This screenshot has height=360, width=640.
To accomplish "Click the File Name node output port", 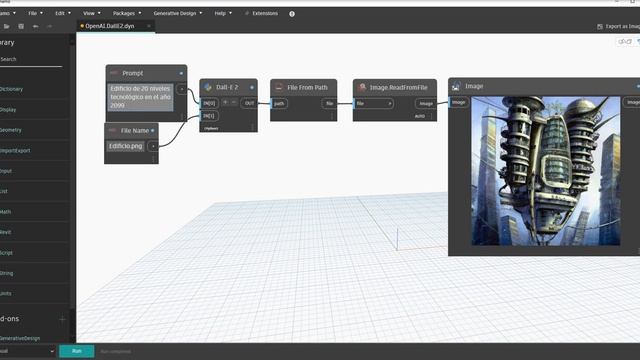I will [153, 146].
